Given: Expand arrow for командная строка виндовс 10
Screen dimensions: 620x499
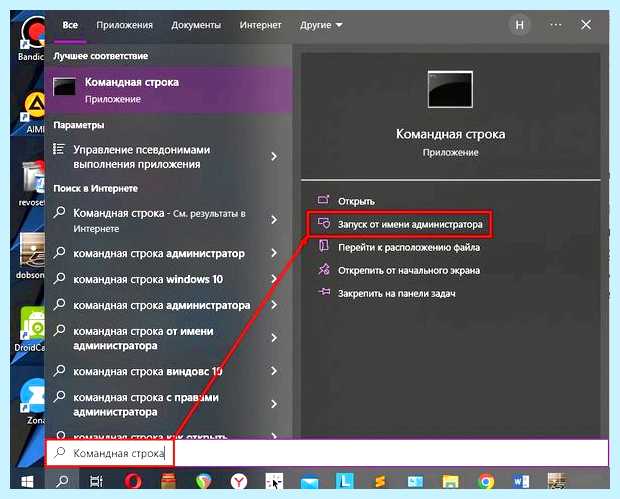Looking at the screenshot, I should click(x=274, y=371).
